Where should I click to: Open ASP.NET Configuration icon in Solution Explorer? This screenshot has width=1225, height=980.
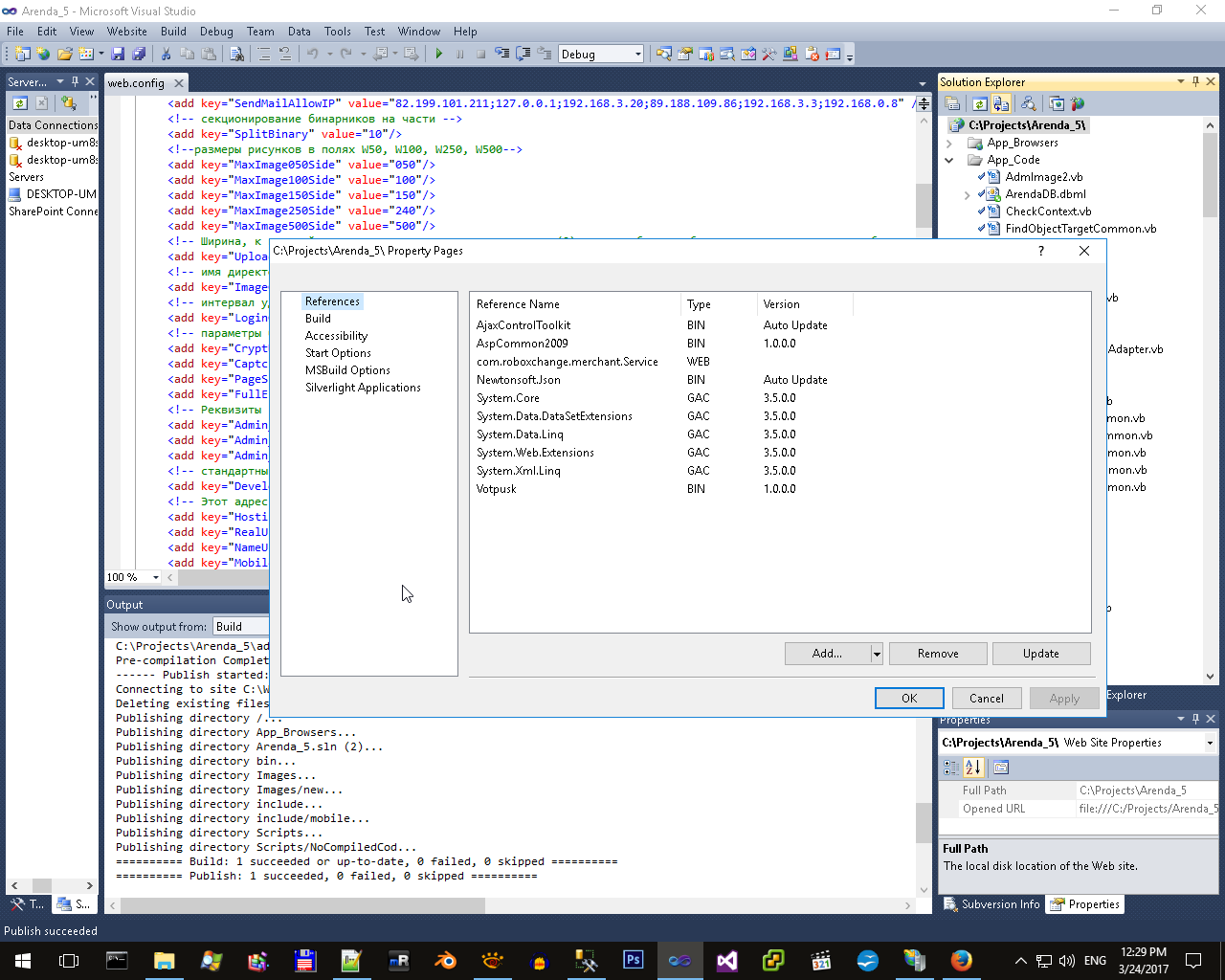[x=1078, y=104]
